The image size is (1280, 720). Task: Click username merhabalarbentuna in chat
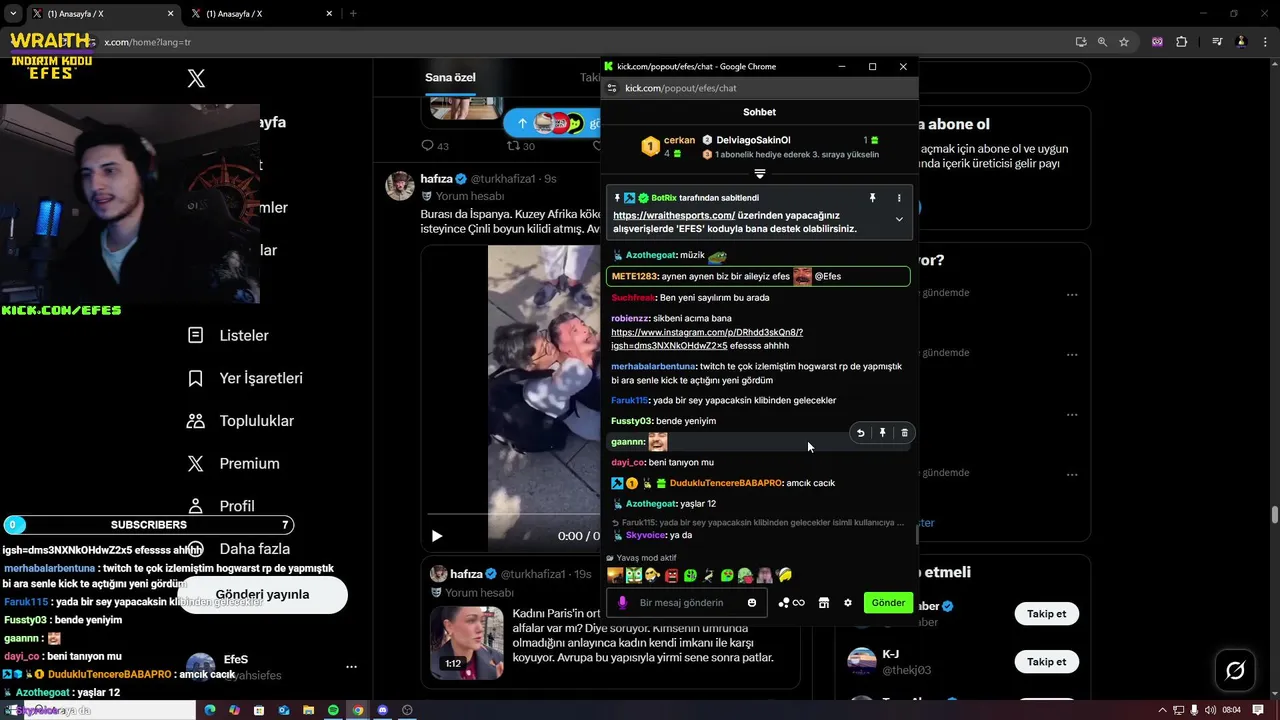click(653, 366)
